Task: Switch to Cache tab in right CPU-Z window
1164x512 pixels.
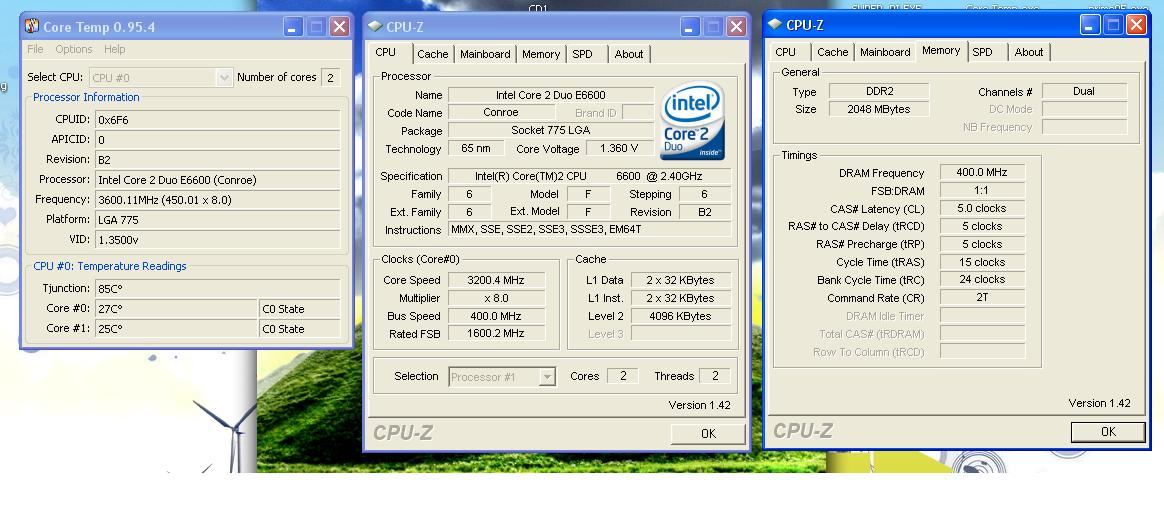Action: pos(833,52)
